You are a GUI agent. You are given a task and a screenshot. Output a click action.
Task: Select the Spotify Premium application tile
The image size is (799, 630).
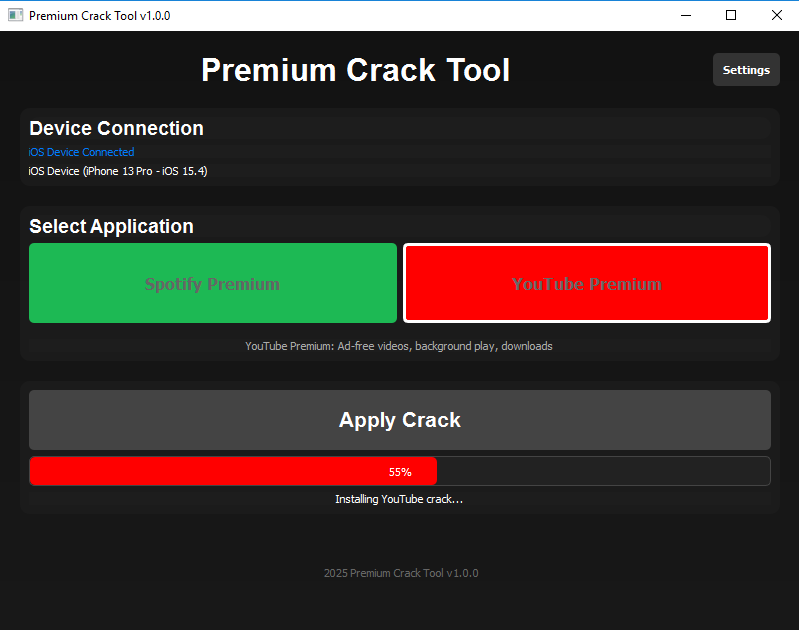click(212, 283)
